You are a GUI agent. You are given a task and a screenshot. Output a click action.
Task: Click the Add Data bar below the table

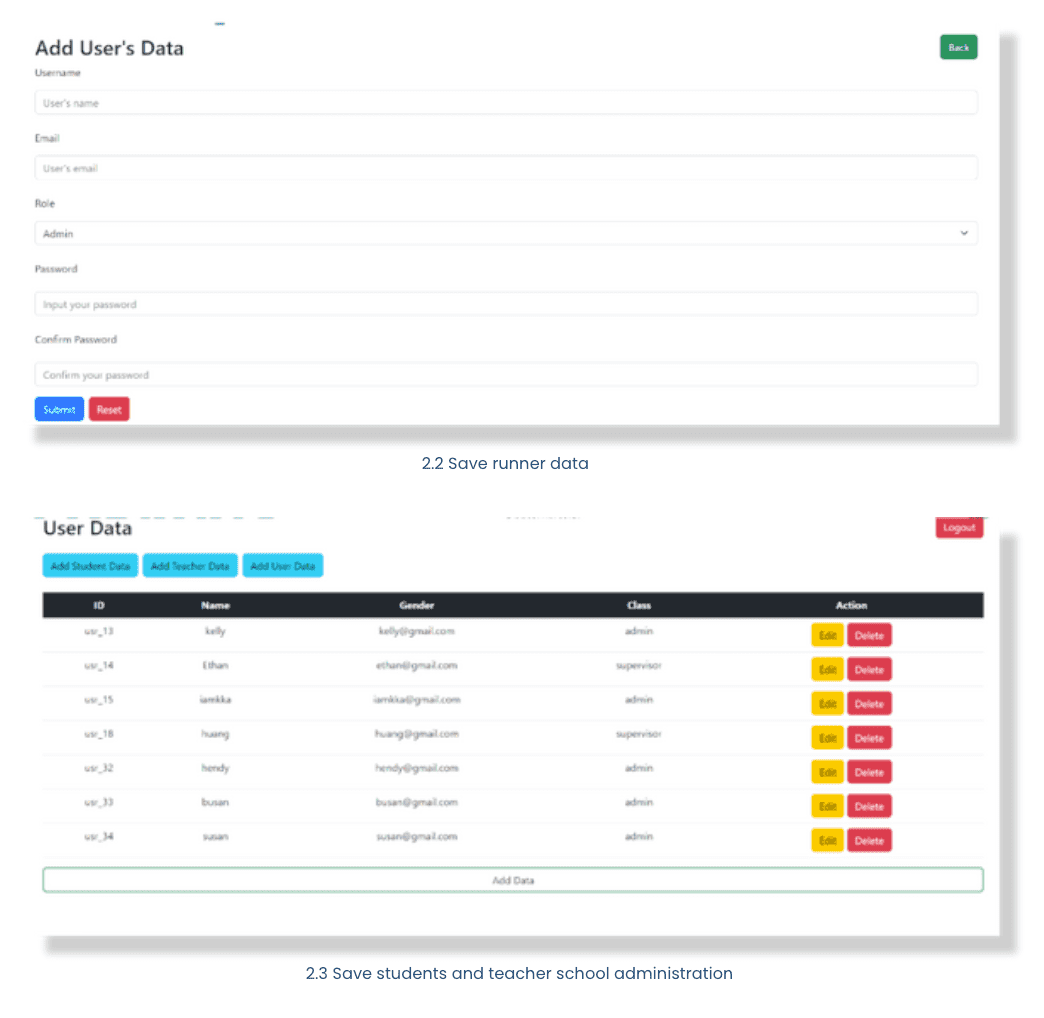point(511,880)
